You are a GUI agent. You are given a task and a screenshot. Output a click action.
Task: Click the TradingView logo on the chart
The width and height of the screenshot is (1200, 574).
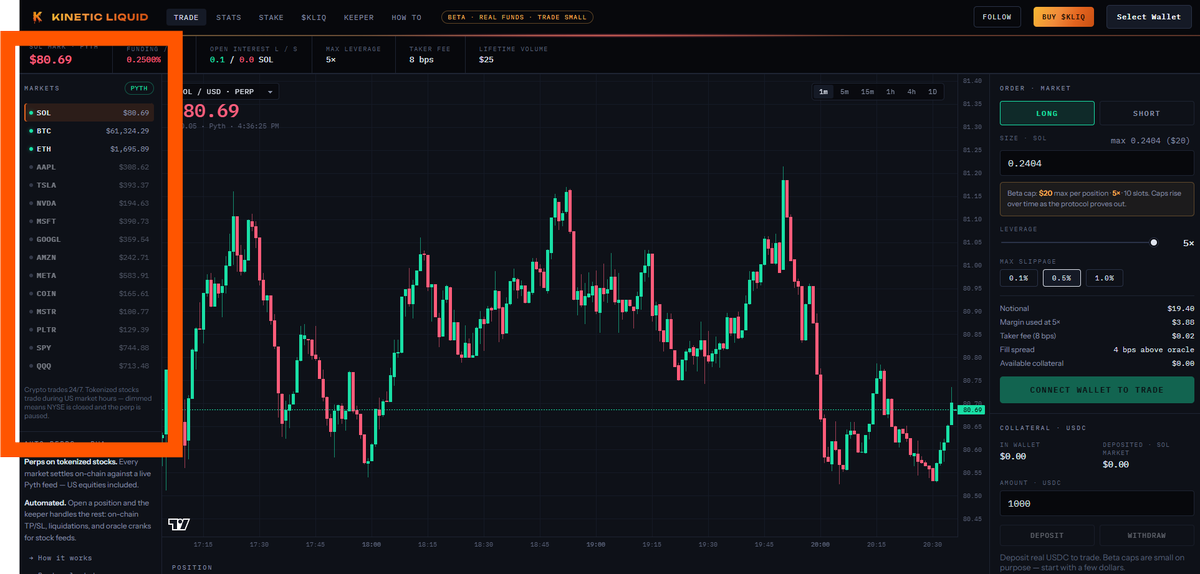179,524
